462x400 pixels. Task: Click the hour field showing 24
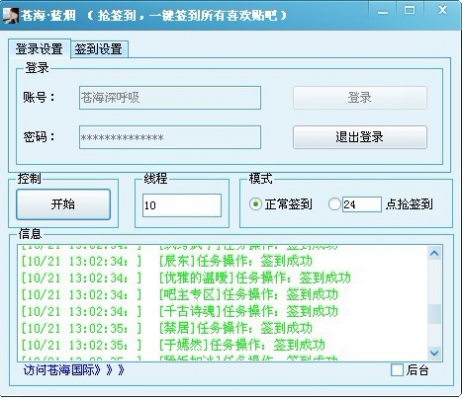[x=362, y=204]
